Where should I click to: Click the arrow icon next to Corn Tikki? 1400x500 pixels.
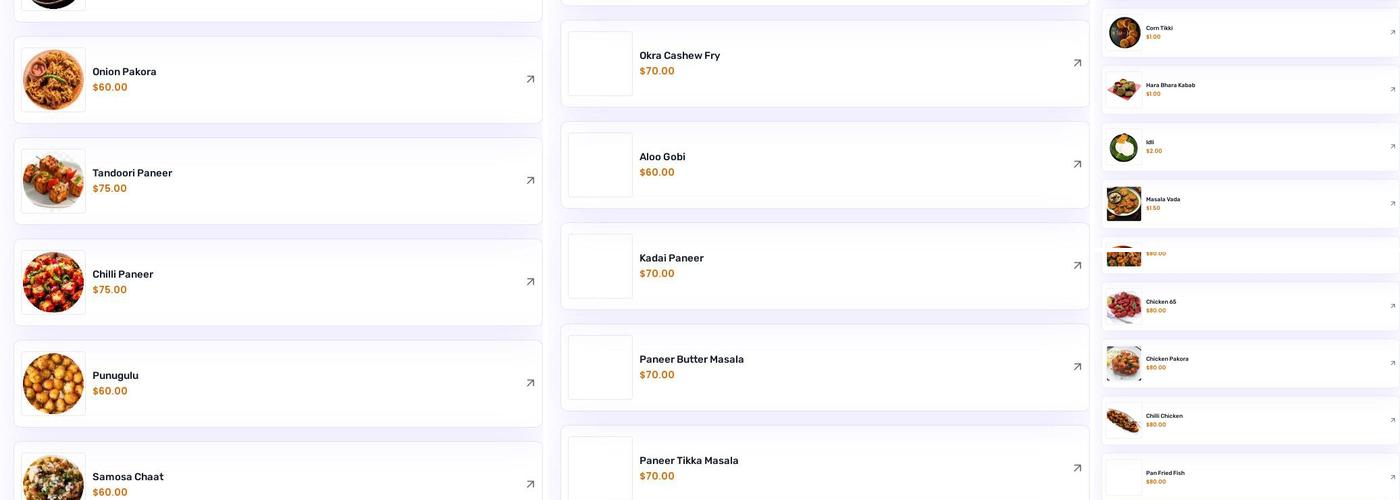coord(1392,33)
